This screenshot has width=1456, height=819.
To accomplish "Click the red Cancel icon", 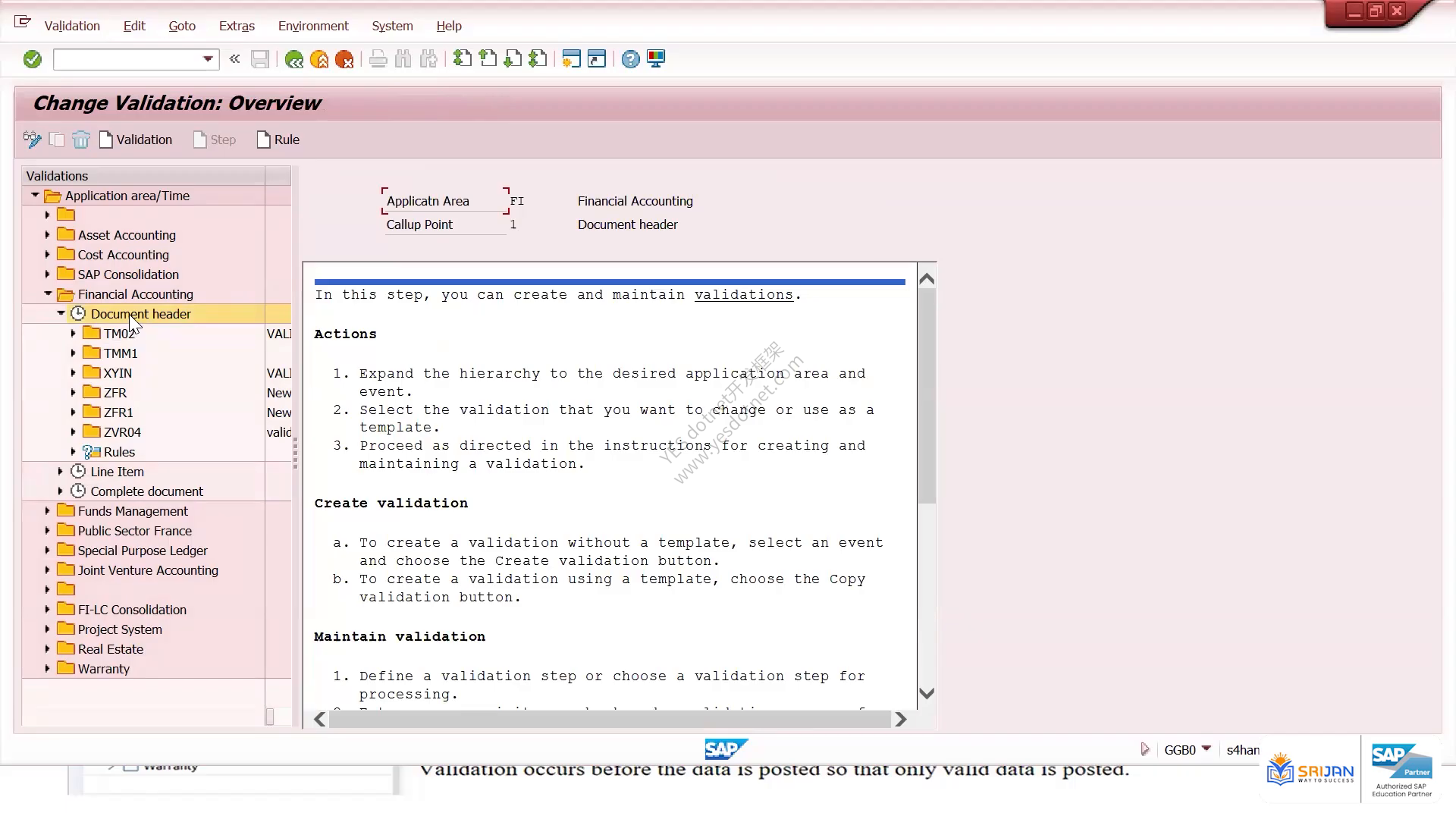I will [344, 59].
